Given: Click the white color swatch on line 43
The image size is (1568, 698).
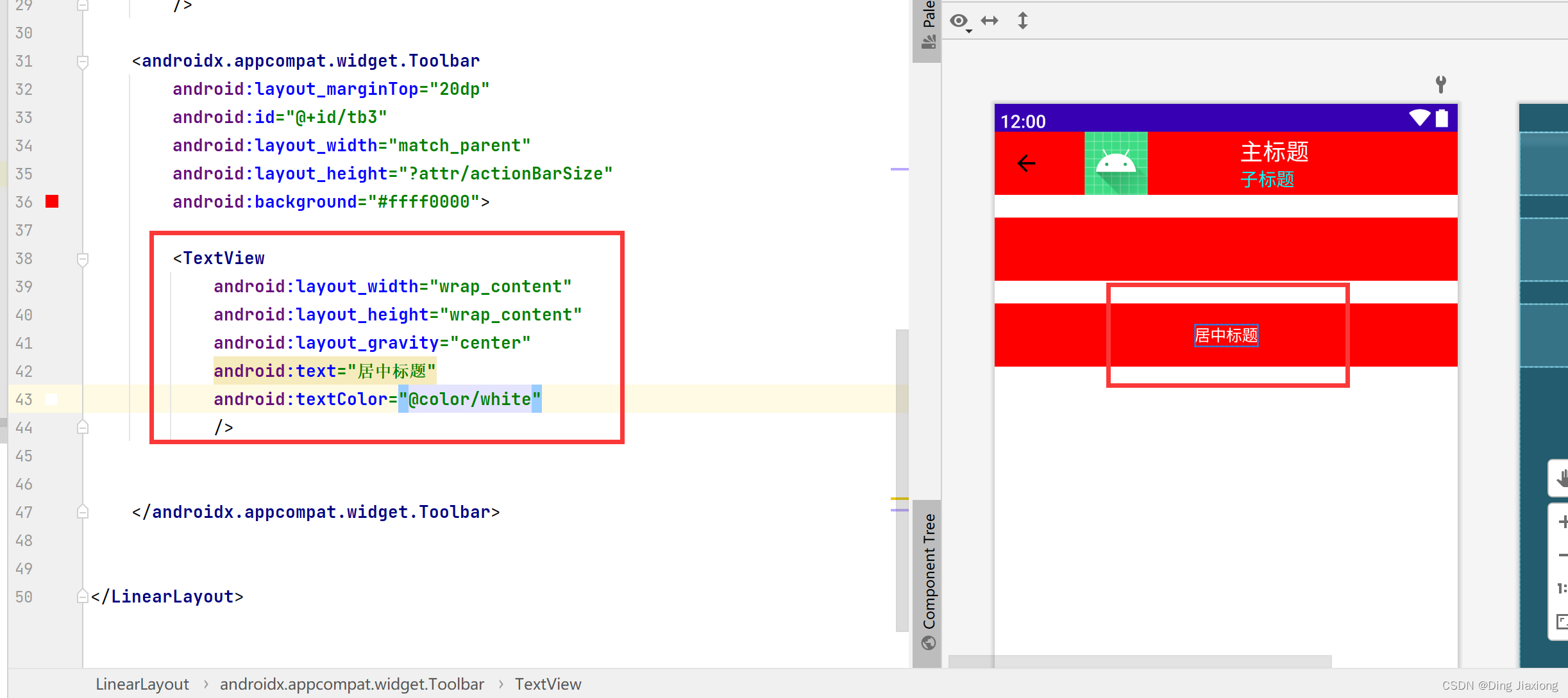Looking at the screenshot, I should coord(52,399).
